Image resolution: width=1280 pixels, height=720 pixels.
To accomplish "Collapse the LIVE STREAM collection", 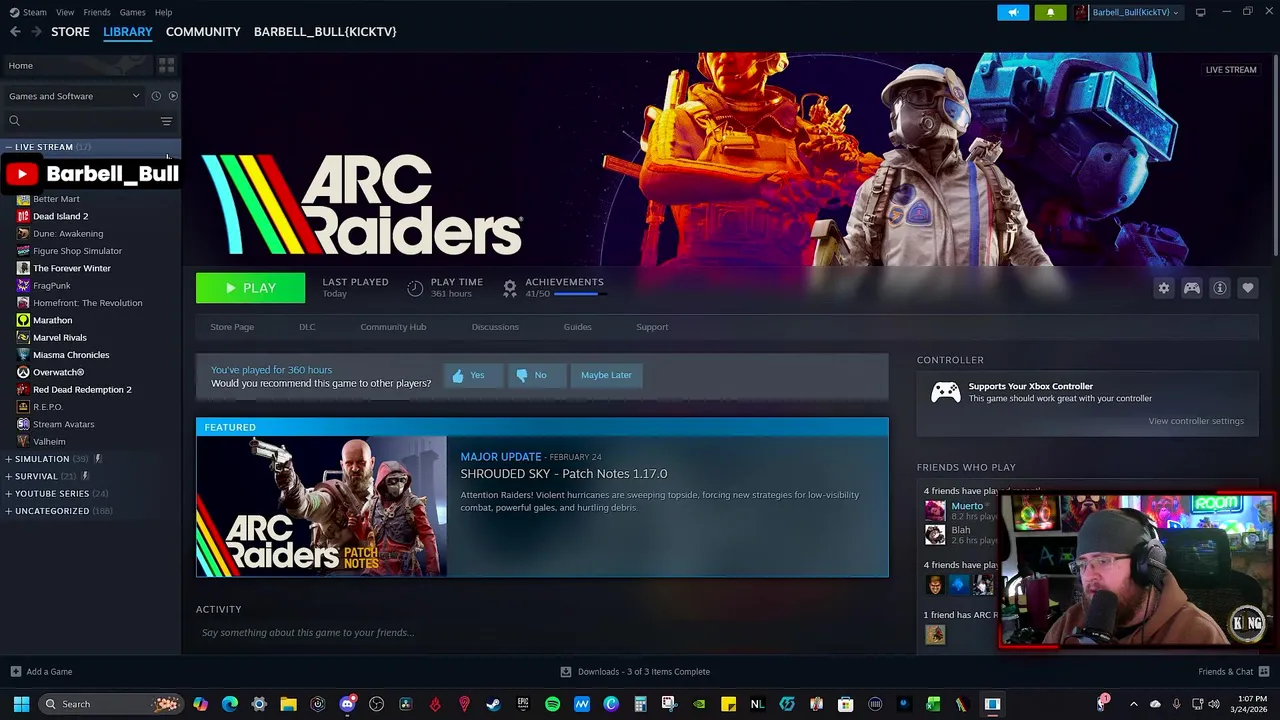I will click(9, 147).
